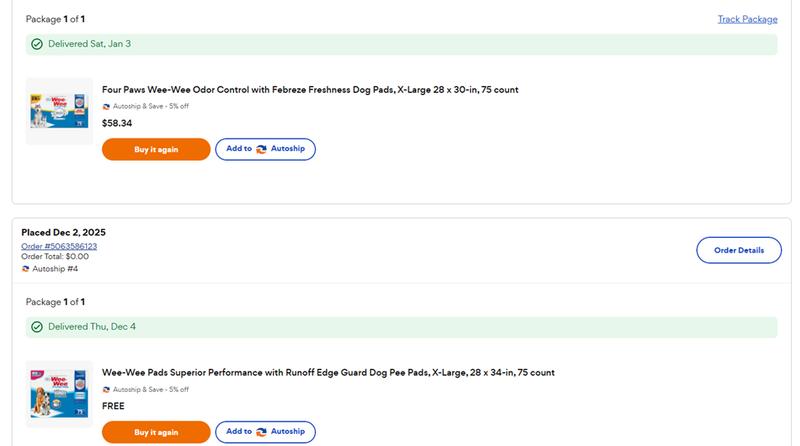Open Wee-Wee Pads Superior Performance product title

328,373
